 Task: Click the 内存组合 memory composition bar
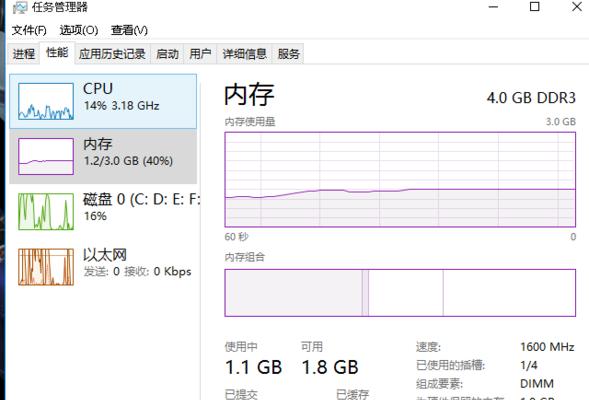[x=400, y=293]
